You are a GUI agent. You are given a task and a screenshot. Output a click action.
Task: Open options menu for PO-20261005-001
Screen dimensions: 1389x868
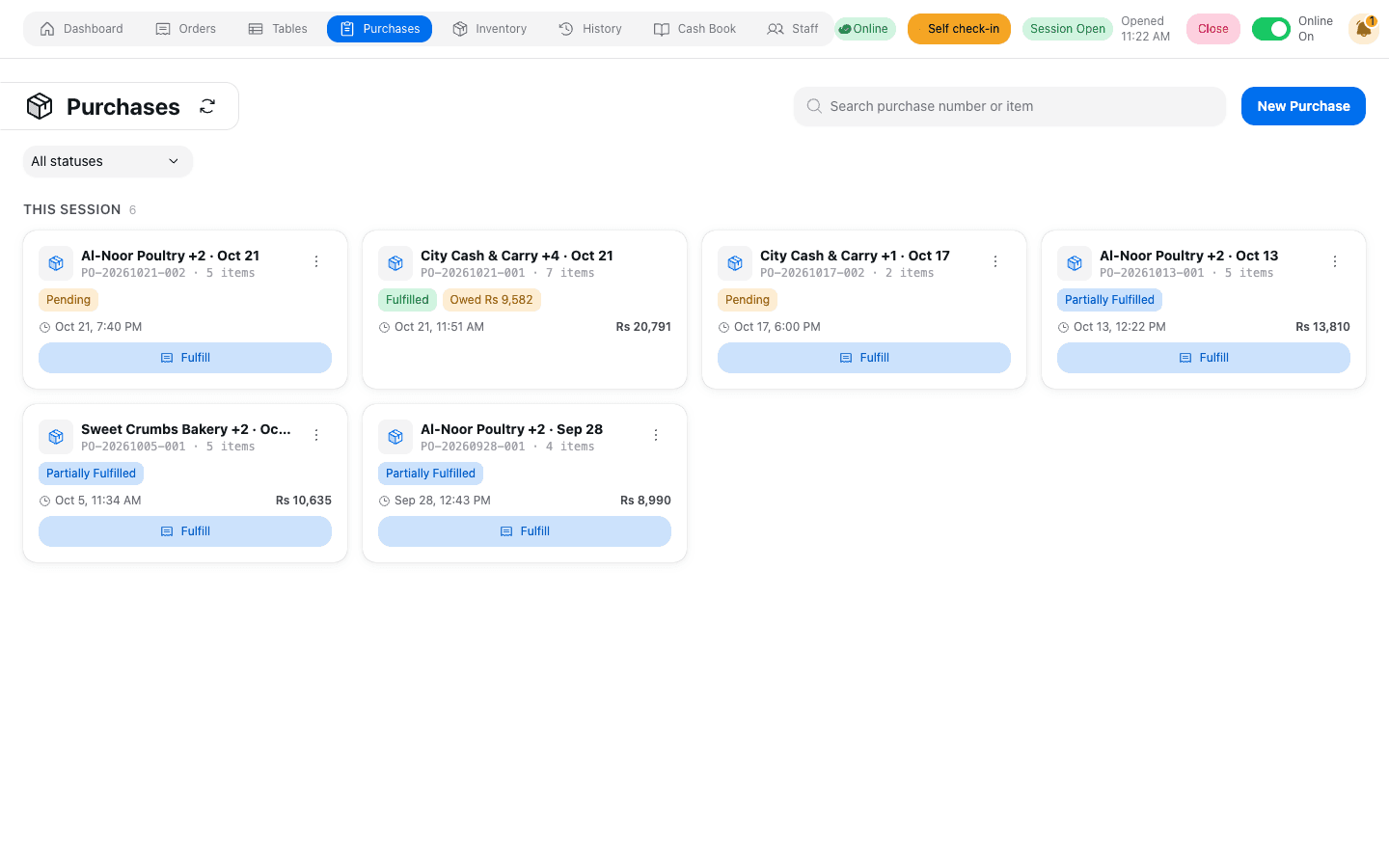click(316, 435)
